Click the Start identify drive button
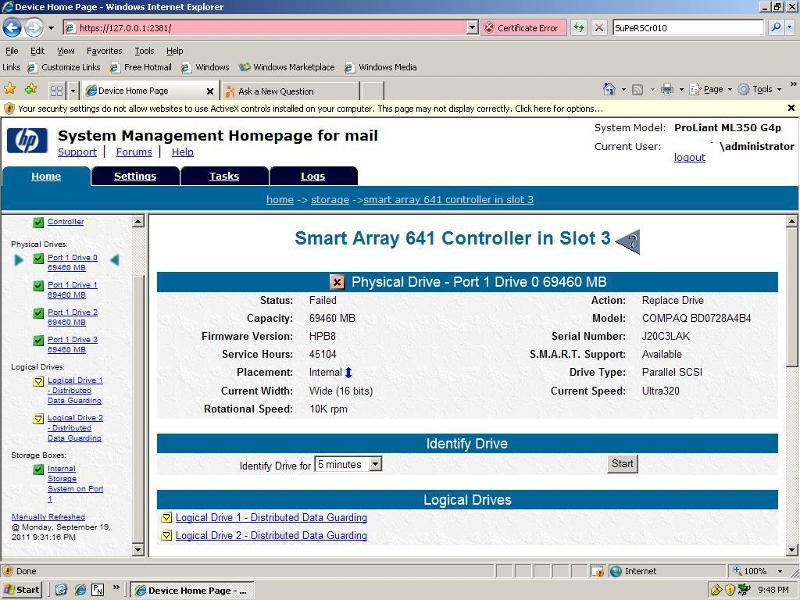 coord(622,464)
